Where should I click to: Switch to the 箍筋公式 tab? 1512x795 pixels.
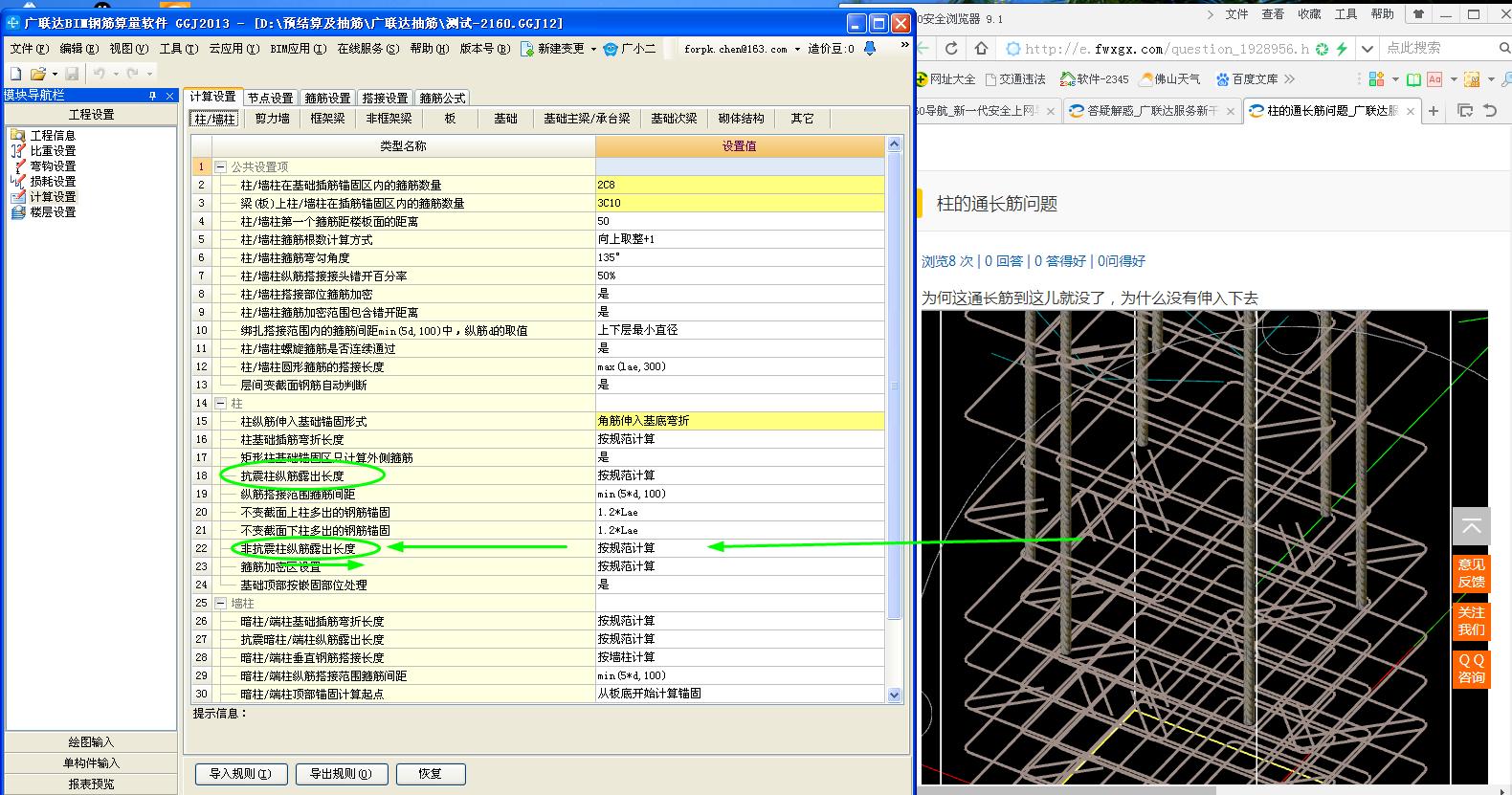(x=442, y=98)
